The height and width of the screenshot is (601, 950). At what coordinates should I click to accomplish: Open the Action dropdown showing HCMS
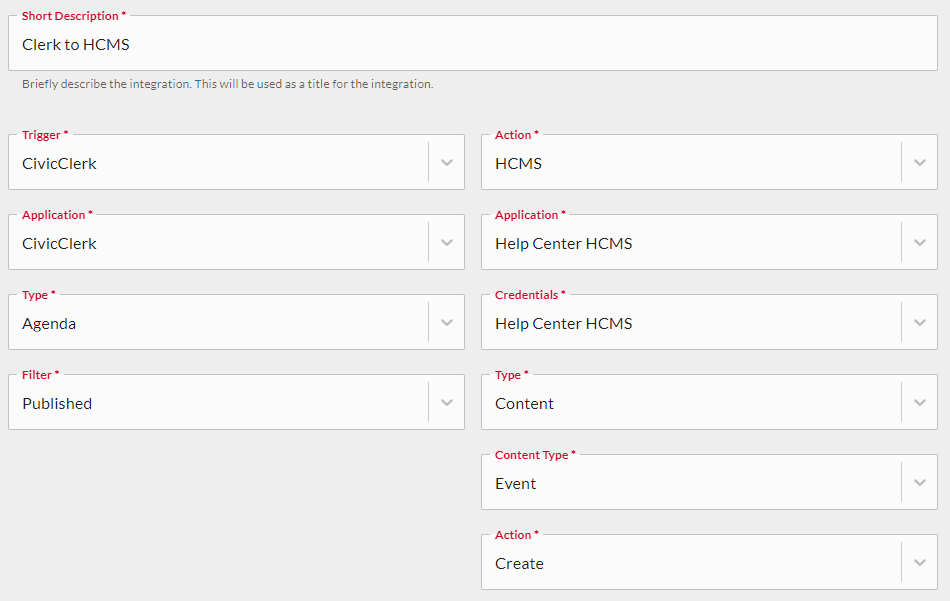click(709, 162)
